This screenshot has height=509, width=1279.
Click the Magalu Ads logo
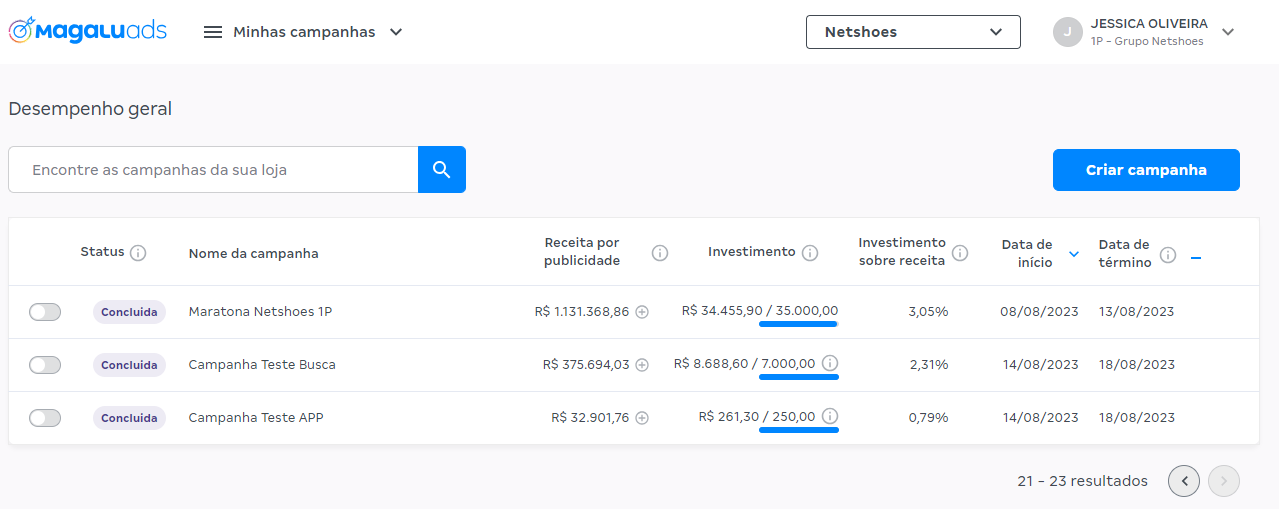pos(87,31)
